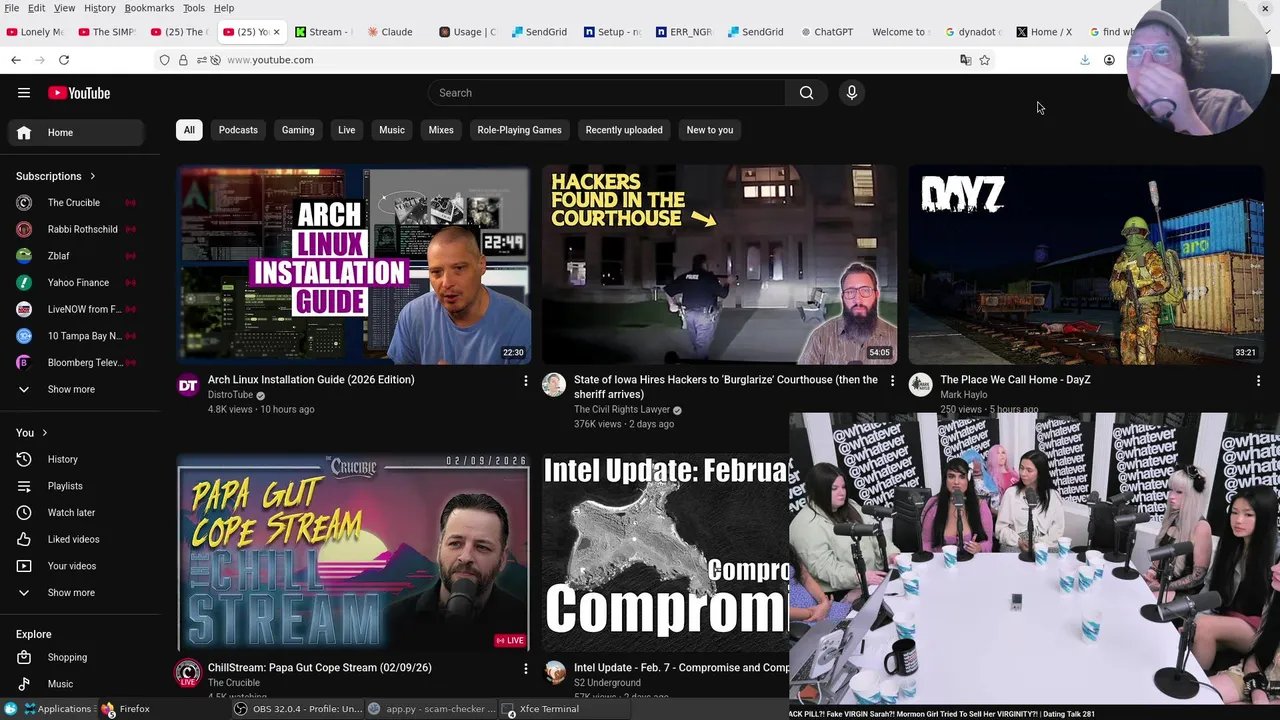The width and height of the screenshot is (1280, 720).
Task: Click The Civil Rights Lawyer avatar
Action: point(553,385)
